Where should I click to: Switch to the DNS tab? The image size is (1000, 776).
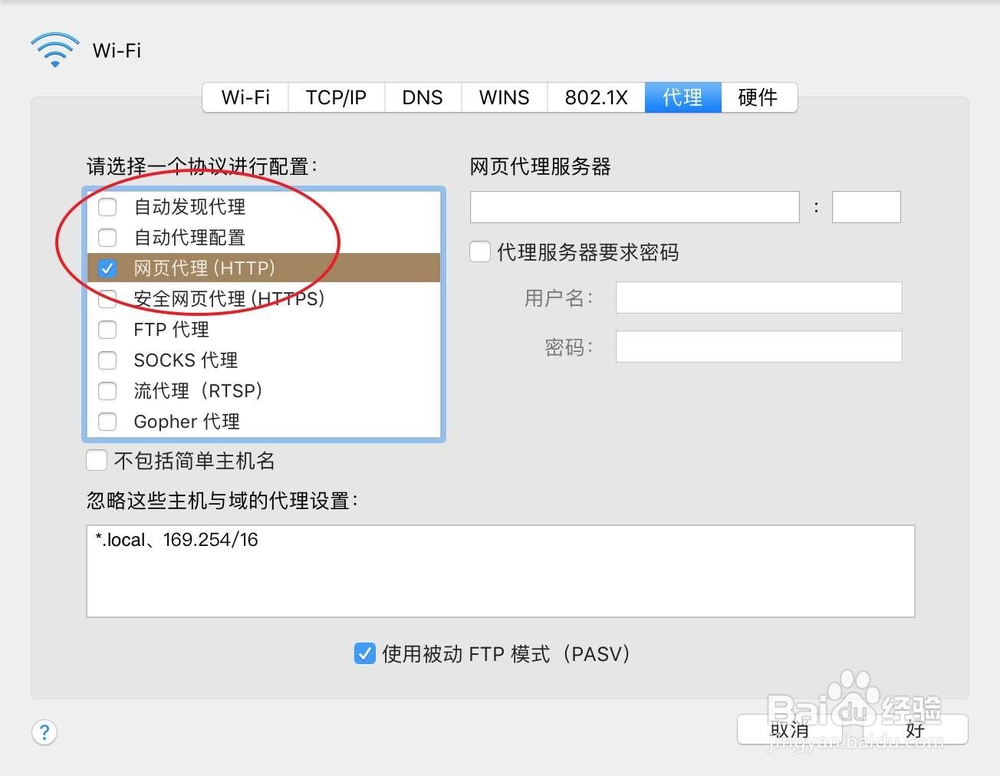tap(422, 97)
